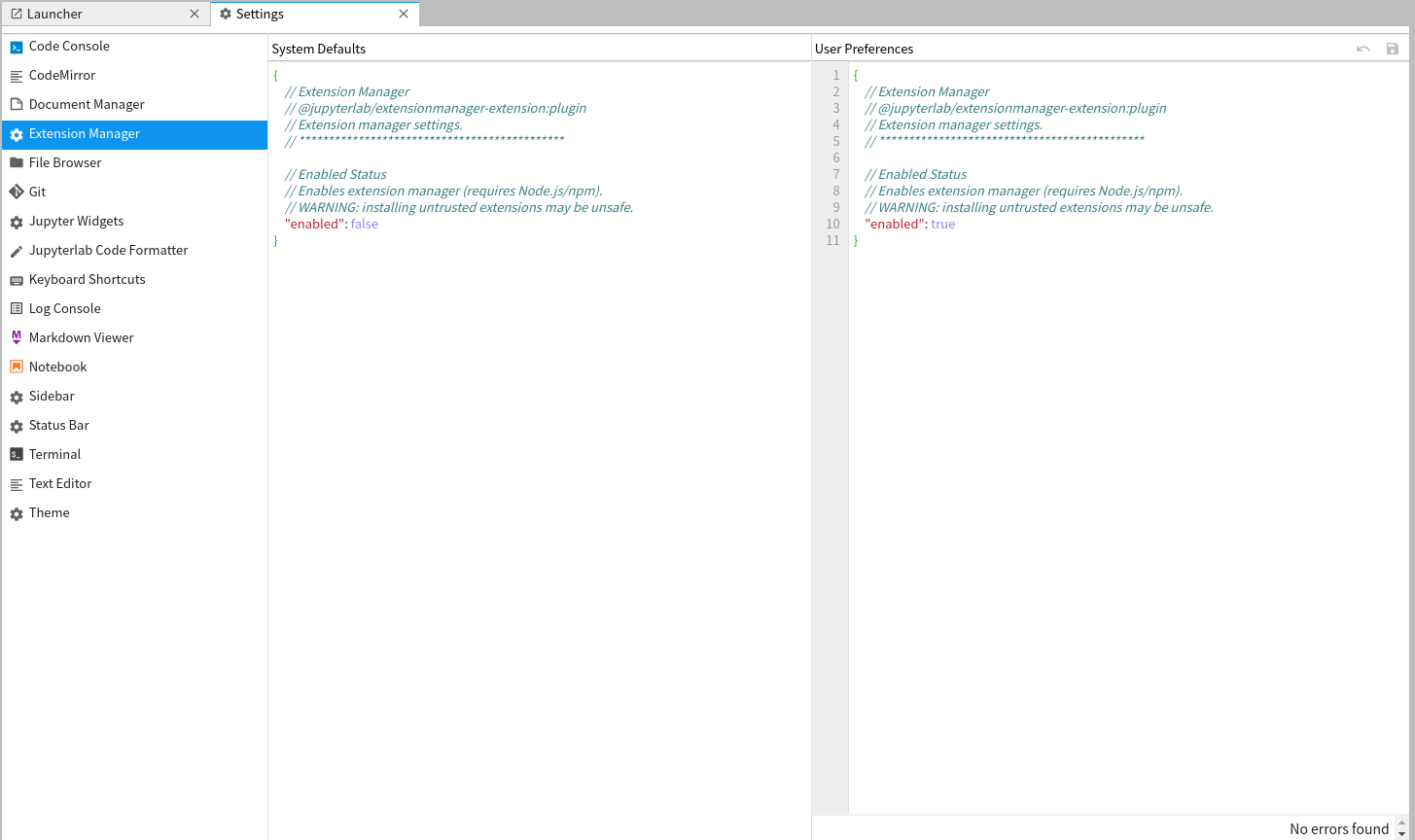The width and height of the screenshot is (1415, 840).
Task: Click the Text Editor lines icon
Action: [17, 484]
